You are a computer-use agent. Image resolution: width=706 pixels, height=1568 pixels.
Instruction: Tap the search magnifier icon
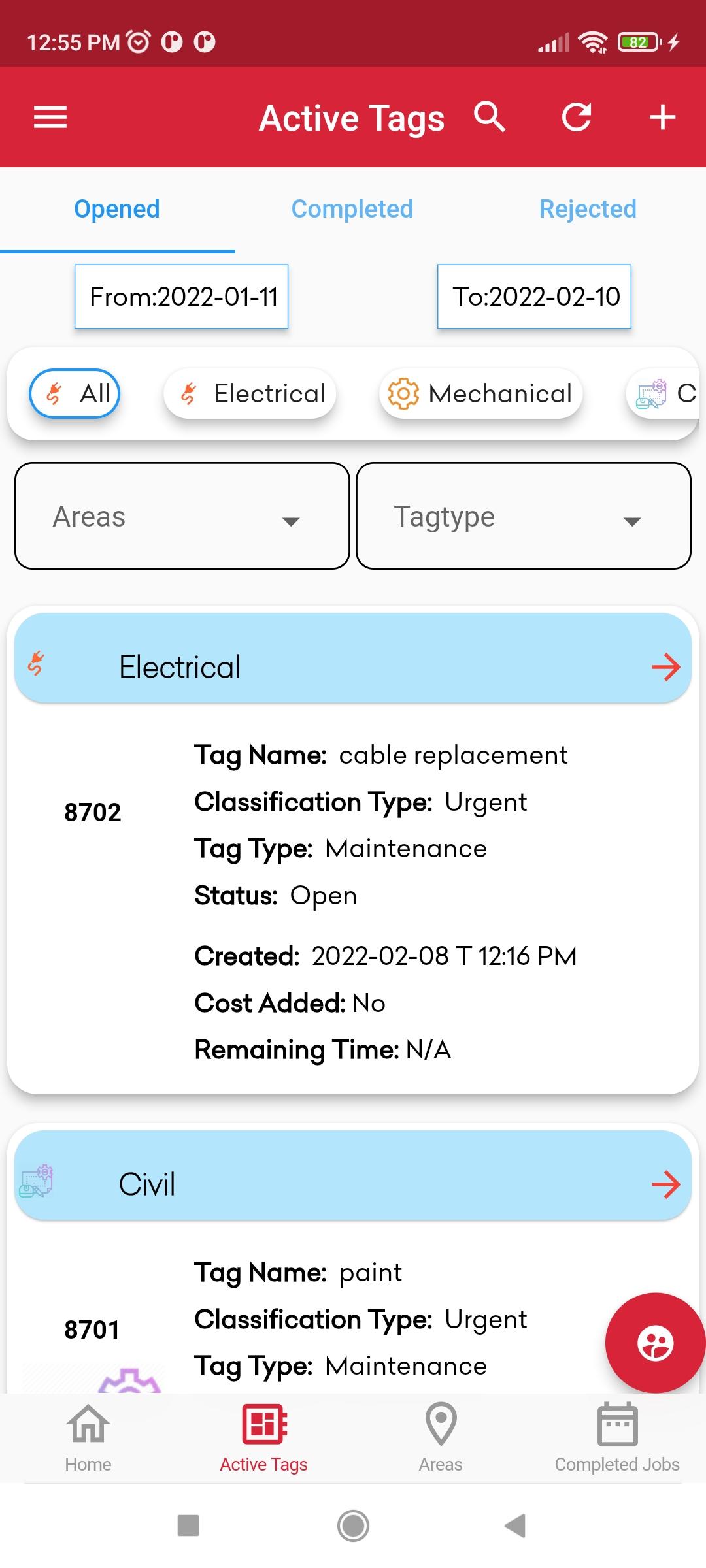point(490,118)
